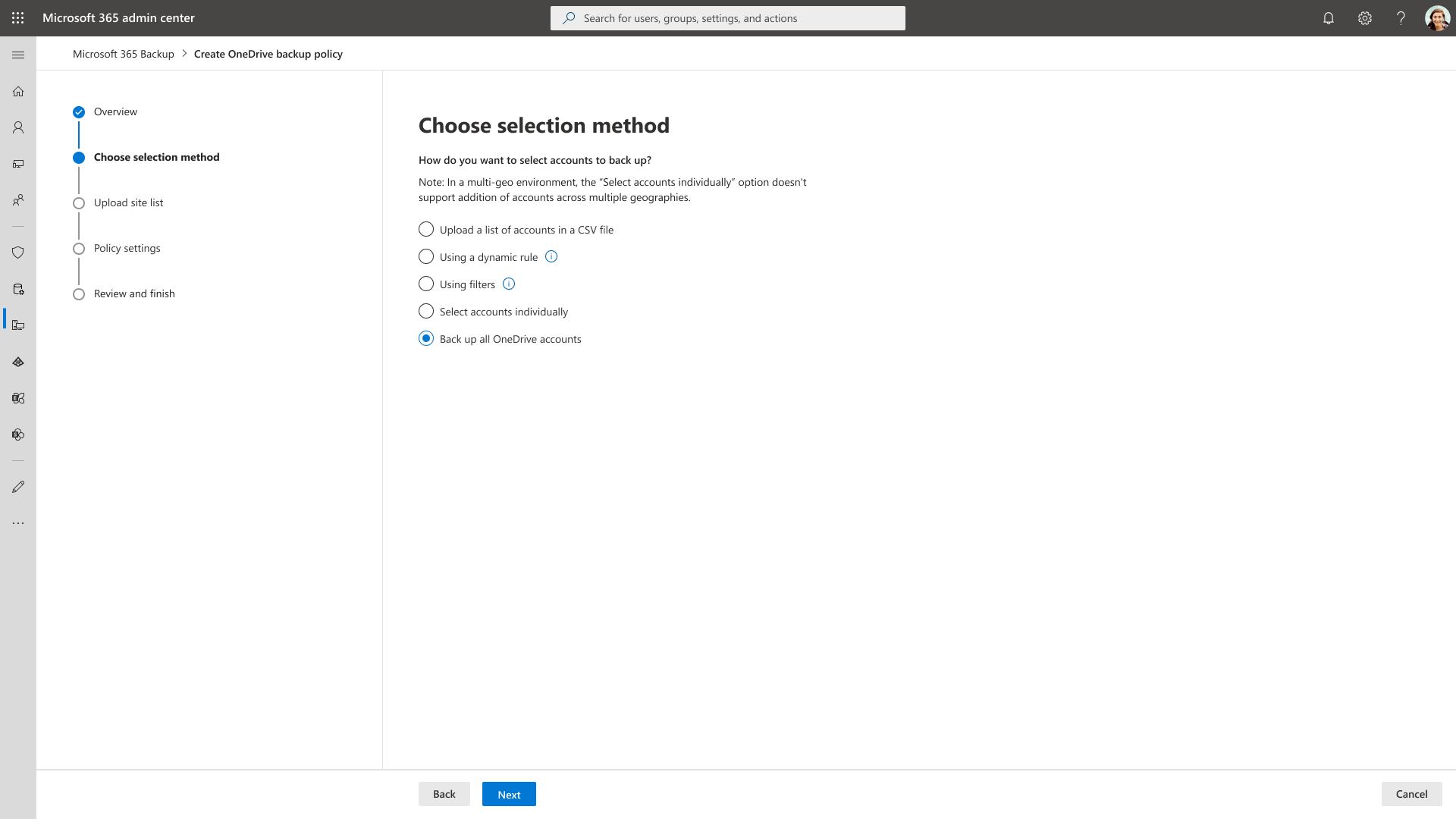Open the help question mark icon
The image size is (1456, 819).
click(x=1401, y=18)
